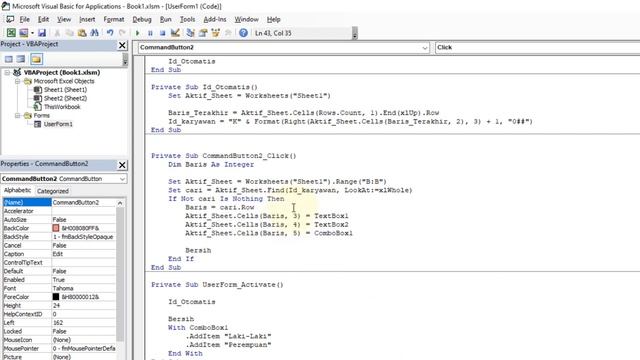Click the Cut scissors icon
The width and height of the screenshot is (640, 360).
coord(57,33)
